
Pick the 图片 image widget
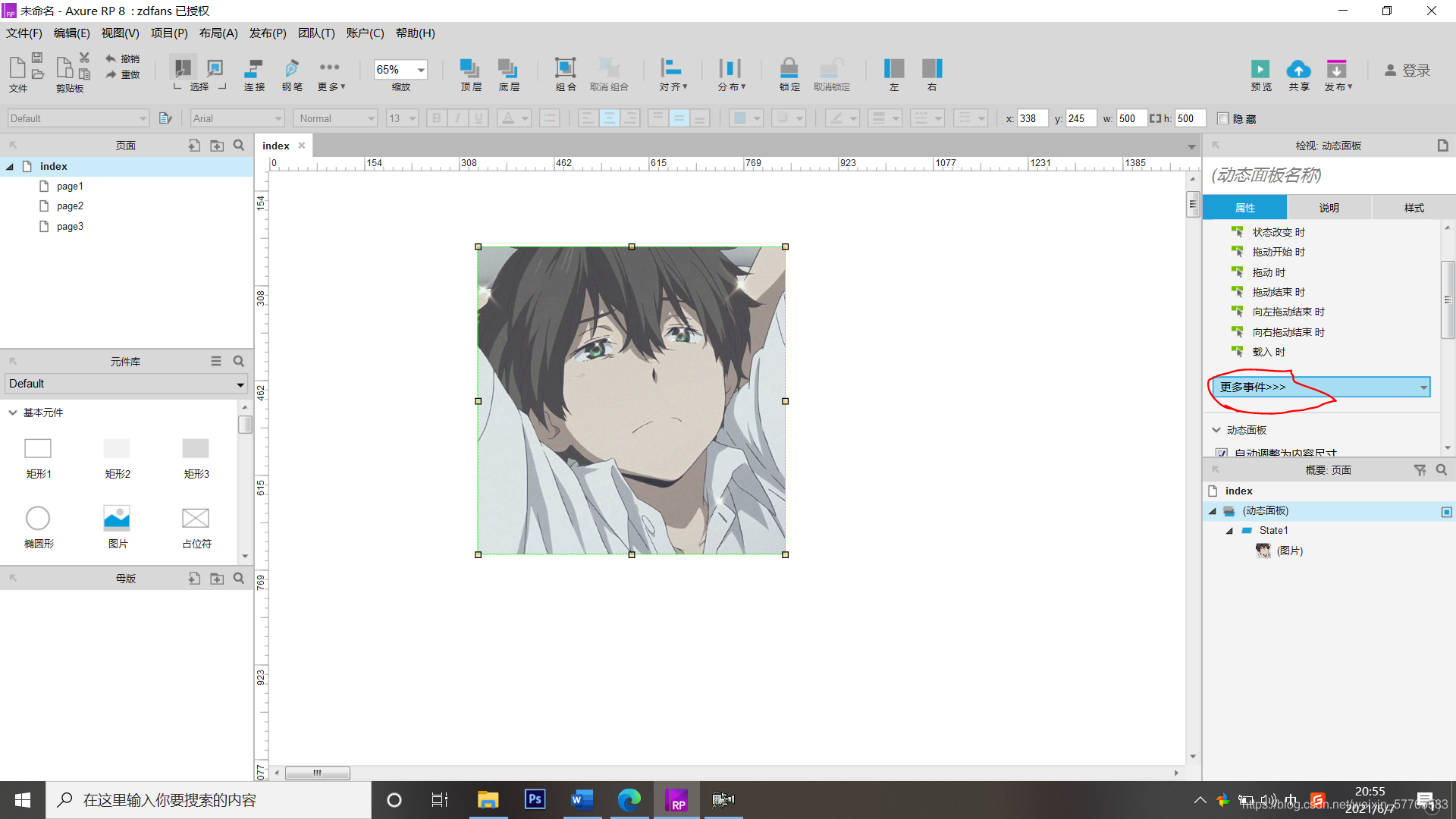117,527
